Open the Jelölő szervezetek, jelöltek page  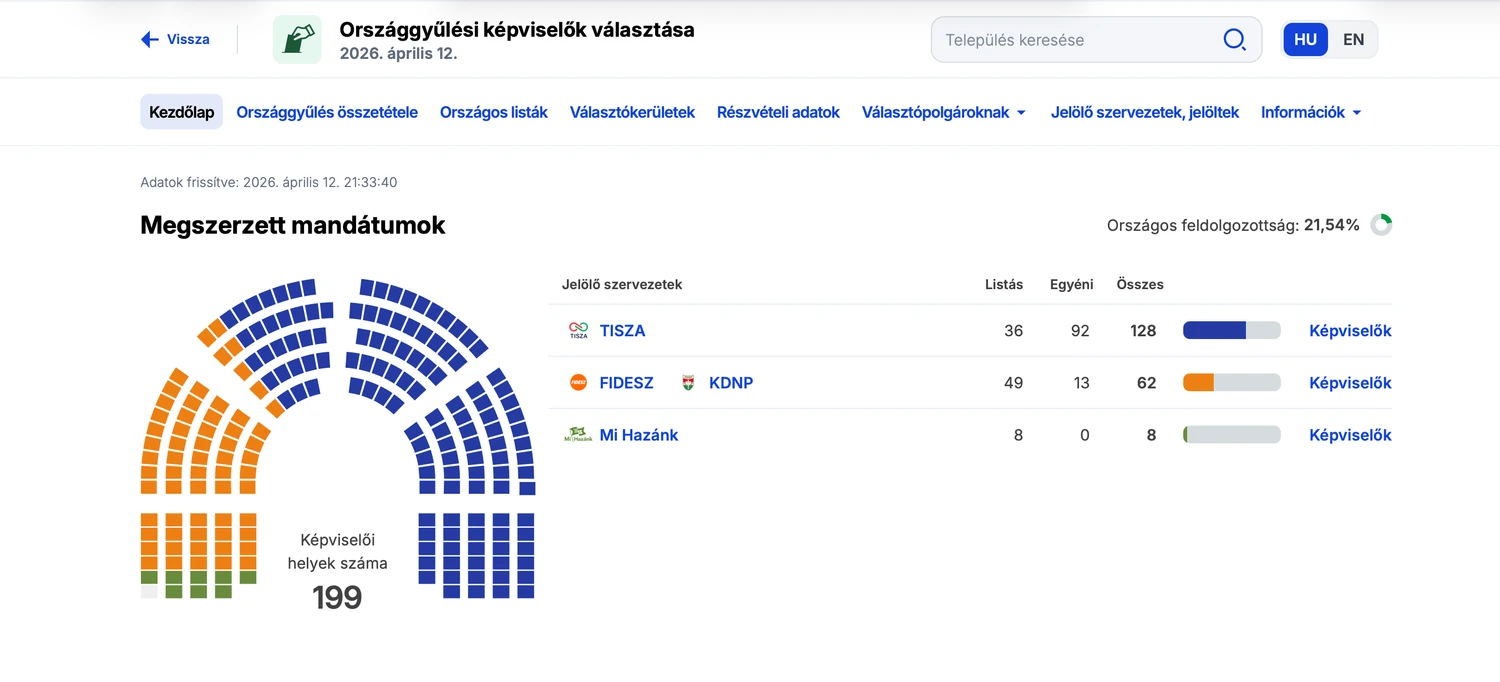pos(1144,113)
